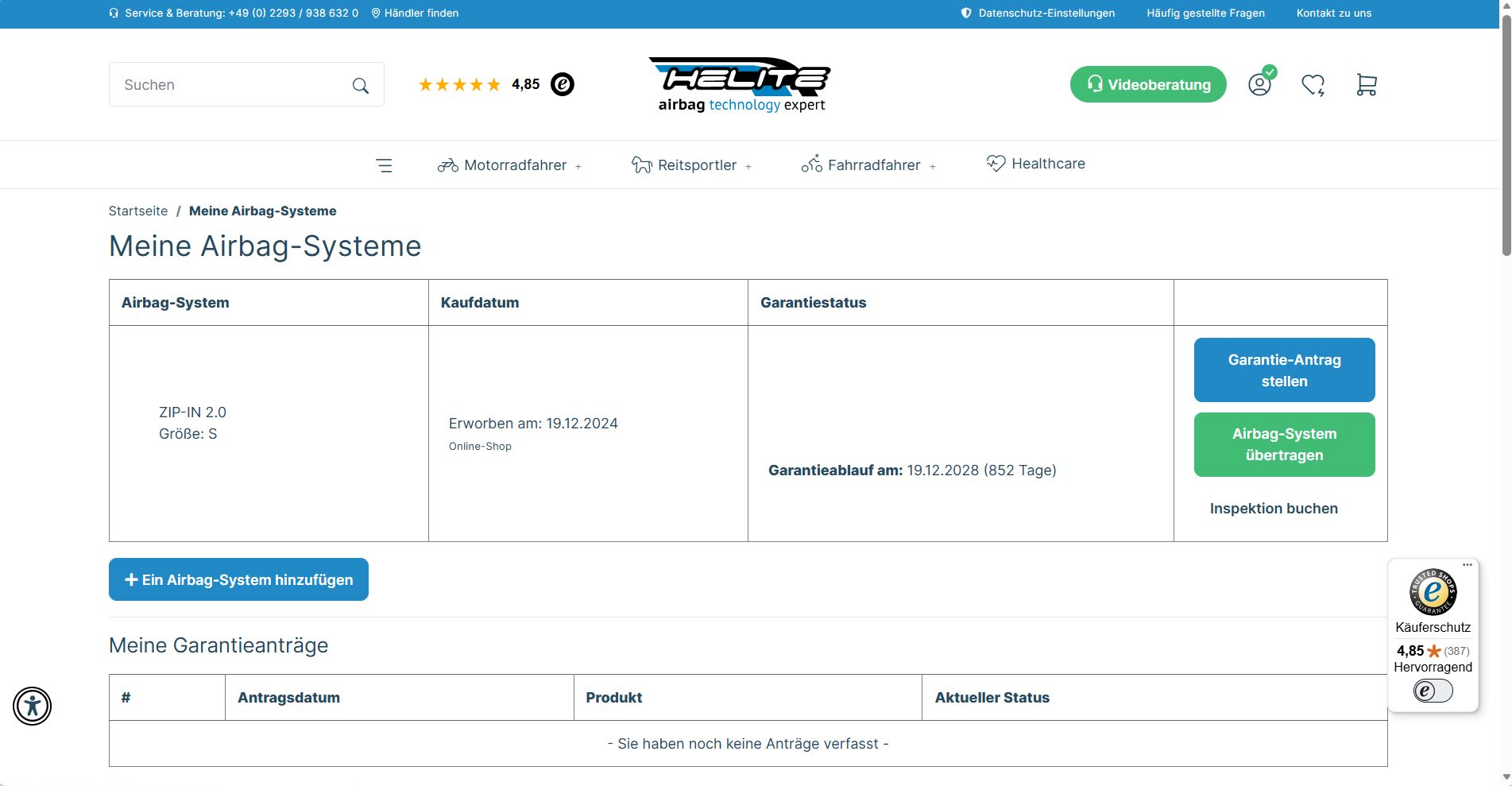Click the Online-Shop label
This screenshot has height=786, width=1512.
480,447
